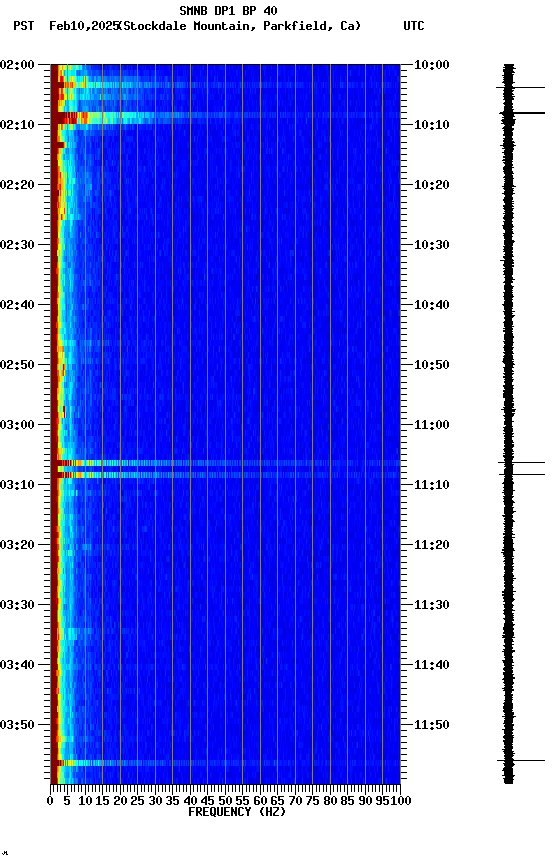Click the seismogram spike near 10:08 UTC
This screenshot has width=552, height=864.
coord(522,113)
